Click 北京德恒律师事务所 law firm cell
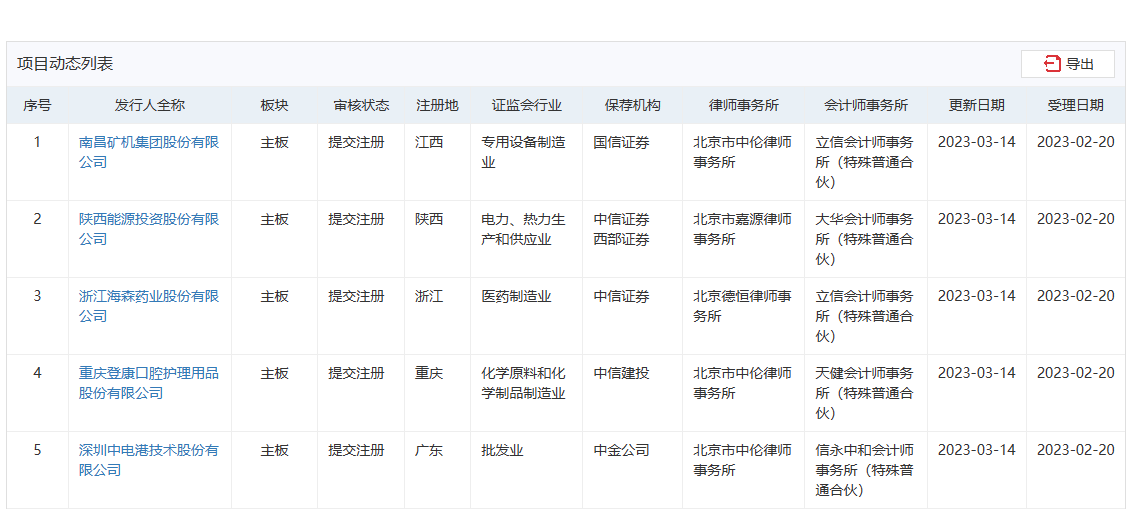 point(742,306)
